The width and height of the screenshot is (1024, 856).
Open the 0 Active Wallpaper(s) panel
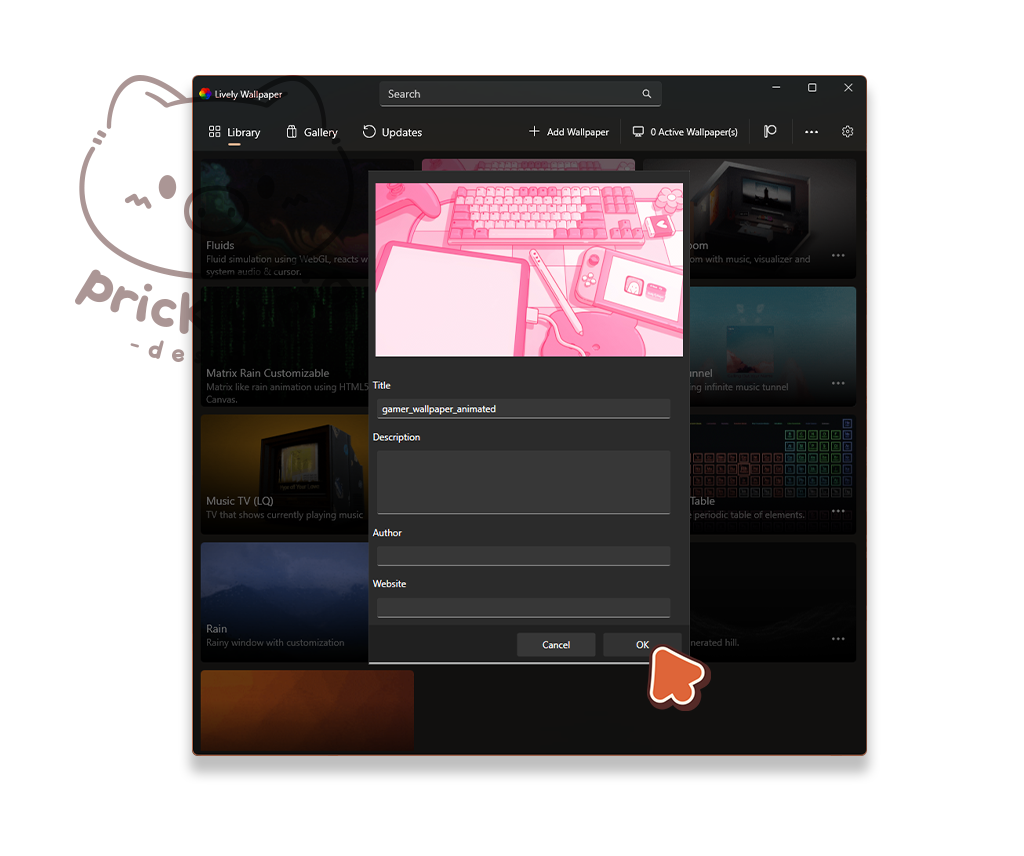tap(684, 132)
